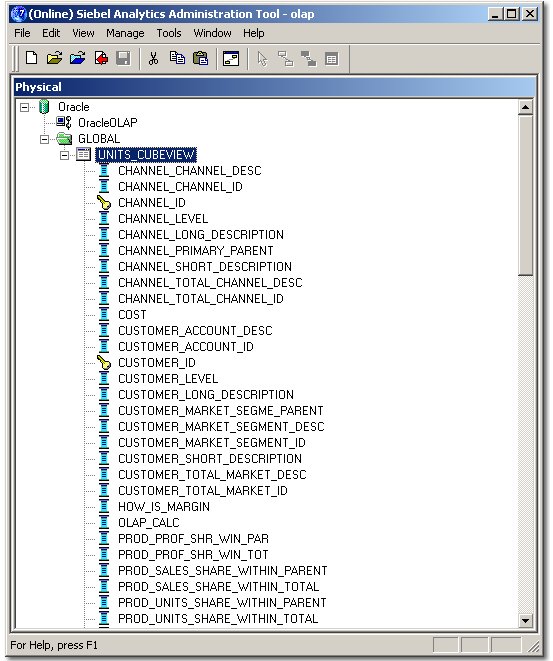553x661 pixels.
Task: Click the New repository toolbar icon
Action: (x=31, y=58)
